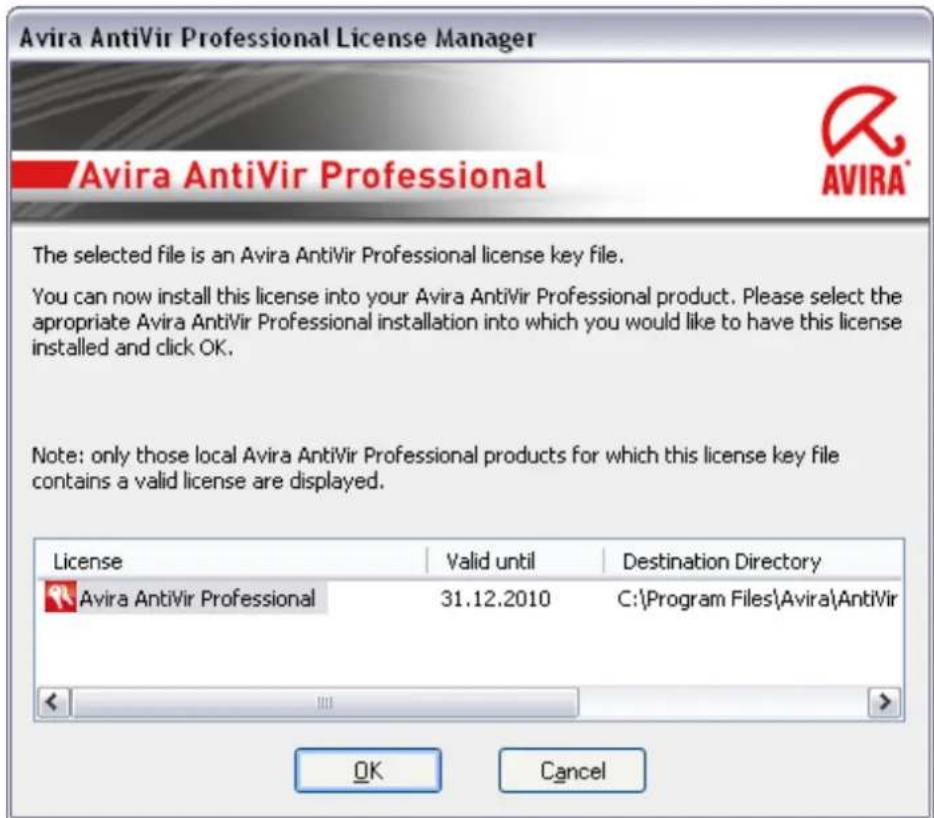Click the Avira AntiVir Professional banner title
Viewport: 934px width, 818px height.
pos(312,176)
